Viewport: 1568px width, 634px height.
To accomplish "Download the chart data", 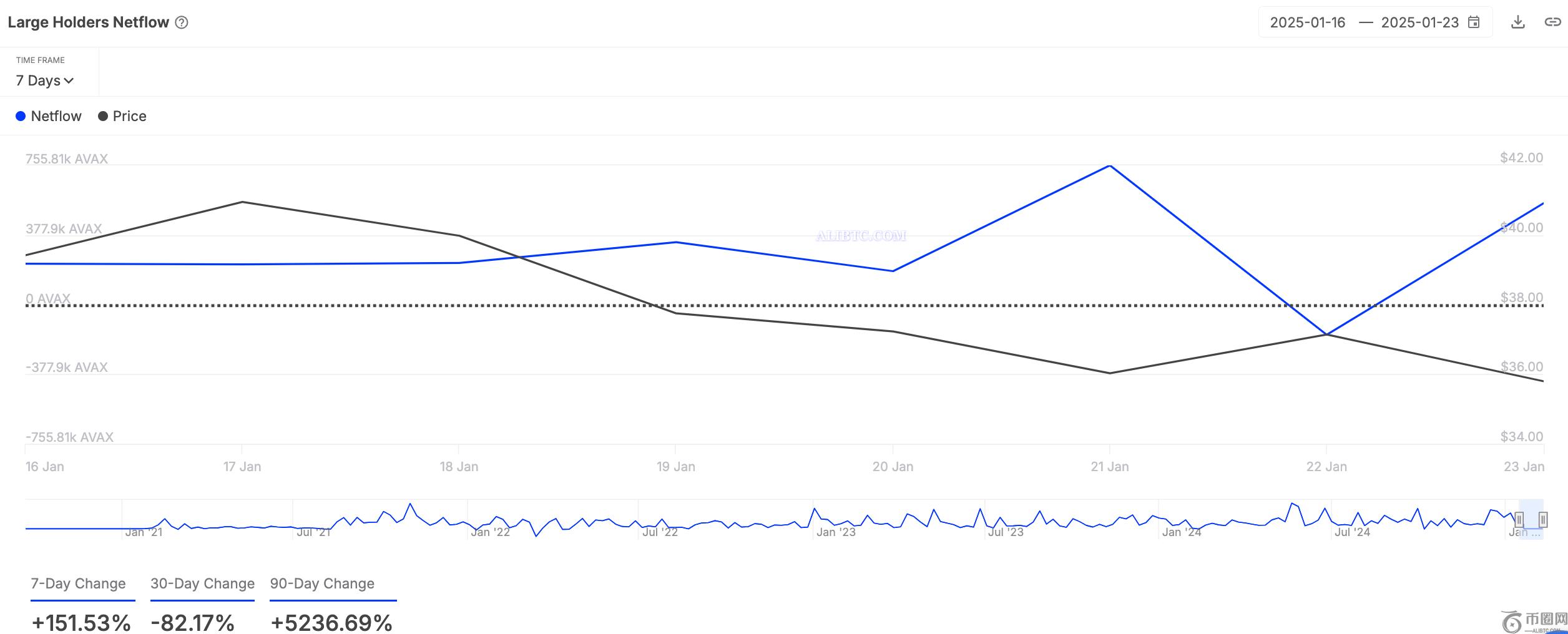I will tap(1518, 22).
